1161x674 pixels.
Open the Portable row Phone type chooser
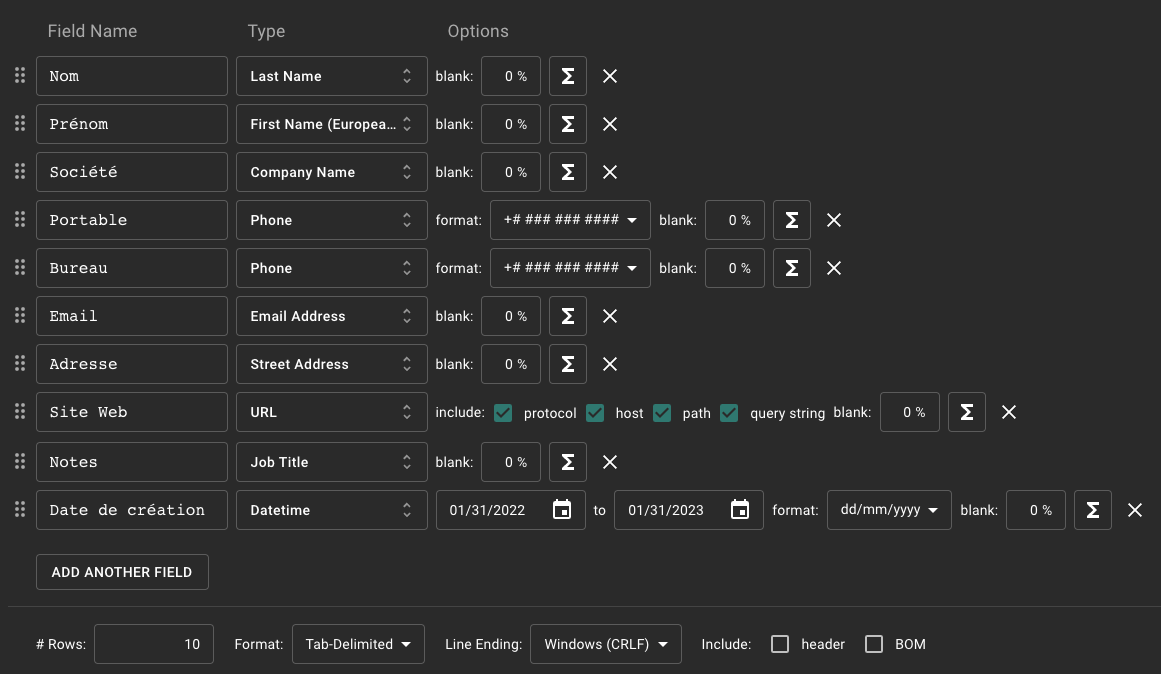[x=332, y=220]
